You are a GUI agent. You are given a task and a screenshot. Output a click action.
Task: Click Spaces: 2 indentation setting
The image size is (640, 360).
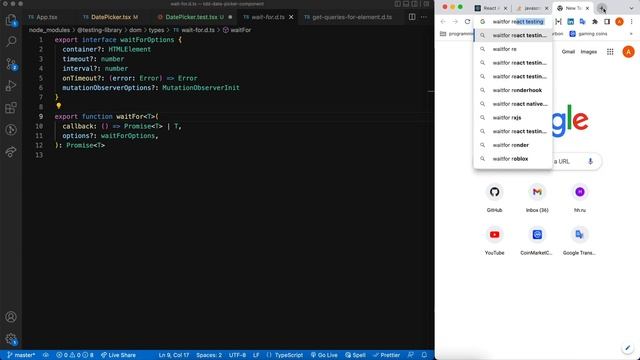(209, 355)
